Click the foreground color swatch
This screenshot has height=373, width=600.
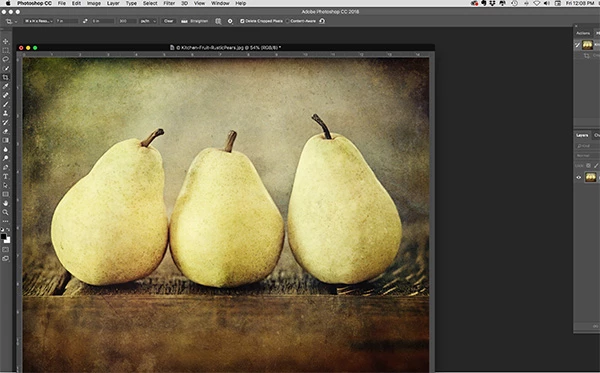4,237
